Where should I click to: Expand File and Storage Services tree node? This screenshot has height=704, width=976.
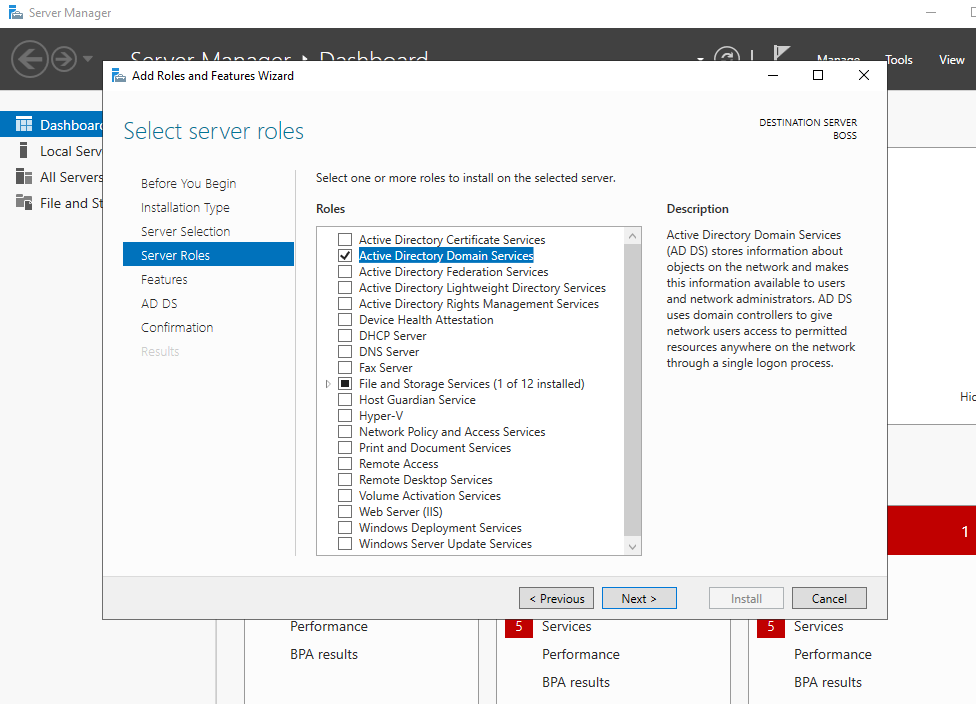(328, 384)
